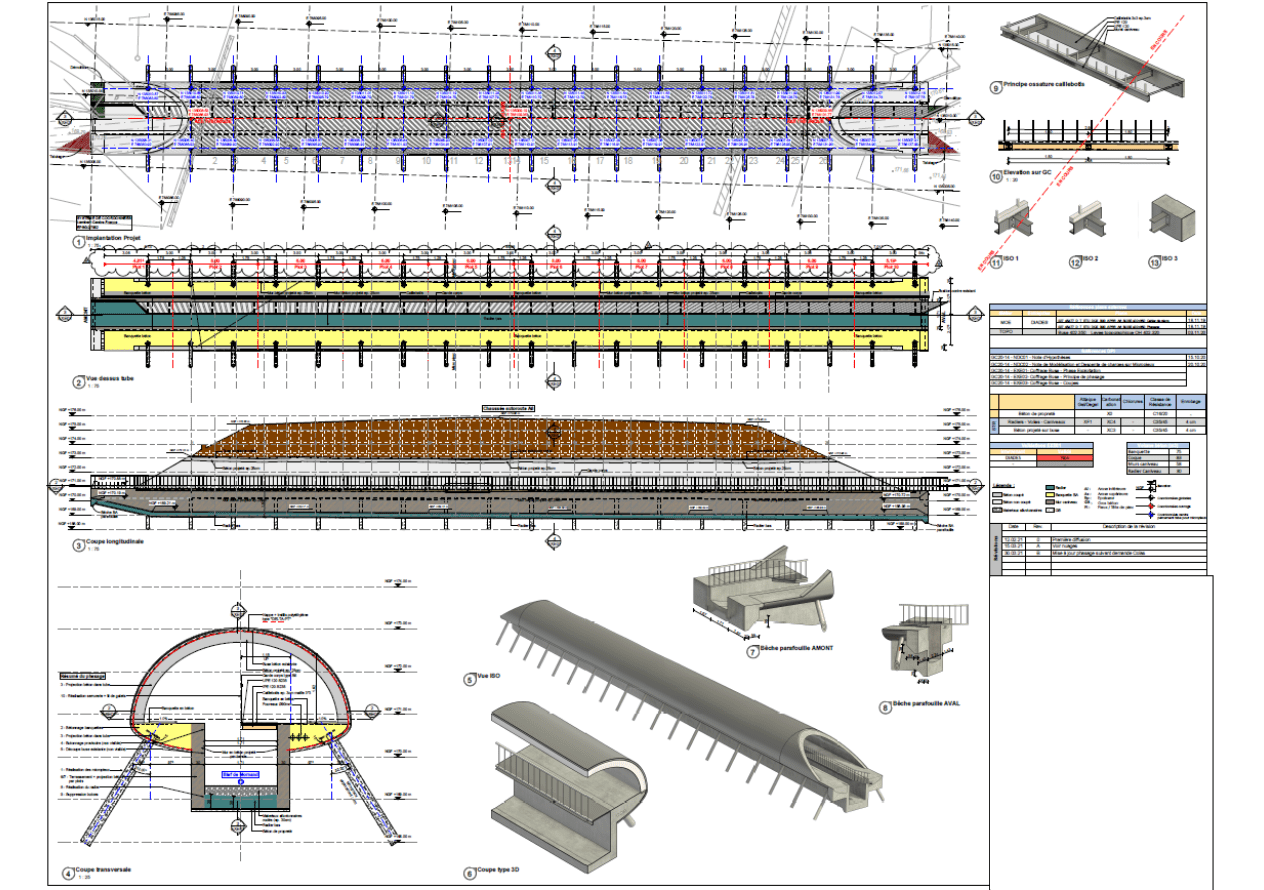
Task: Click the section marker above the tunnel arch
Action: [238, 608]
